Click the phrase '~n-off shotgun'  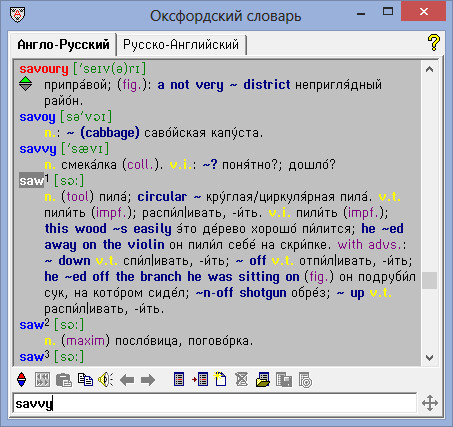coord(241,293)
